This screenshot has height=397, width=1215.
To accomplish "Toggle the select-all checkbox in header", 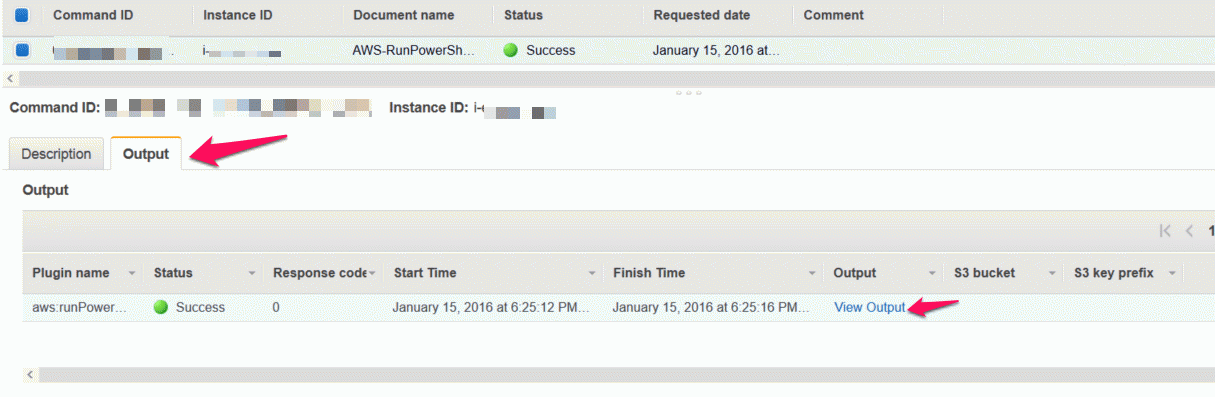I will coord(22,15).
